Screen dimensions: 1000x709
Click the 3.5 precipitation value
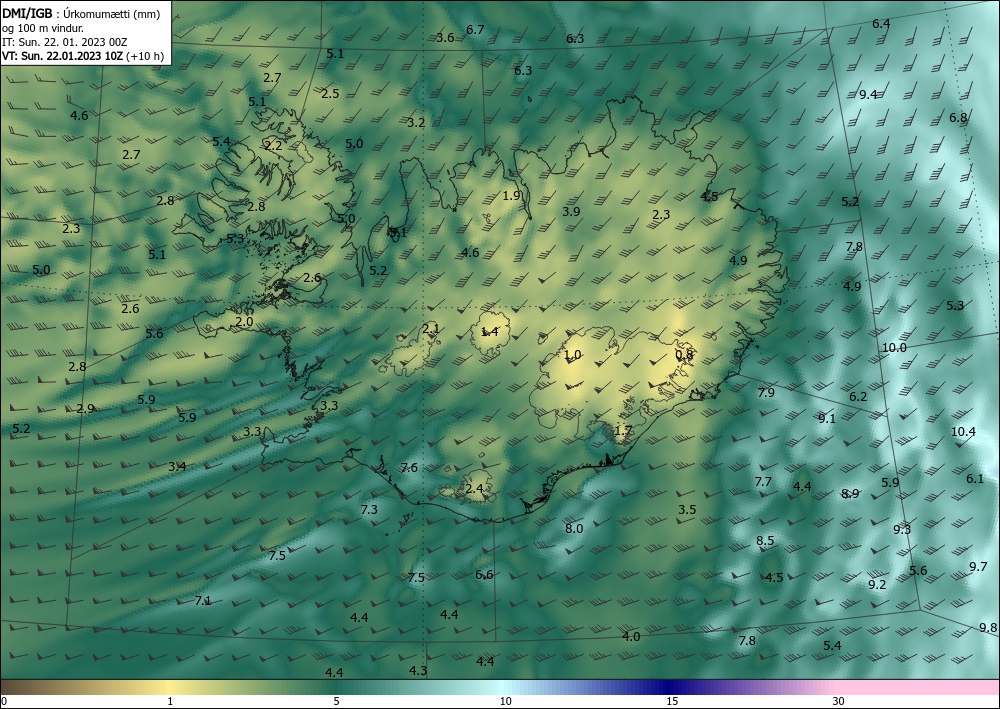(687, 509)
